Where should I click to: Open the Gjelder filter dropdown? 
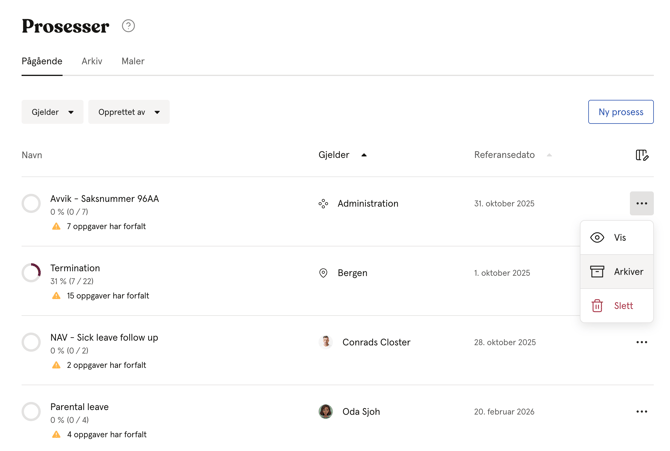pyautogui.click(x=52, y=112)
